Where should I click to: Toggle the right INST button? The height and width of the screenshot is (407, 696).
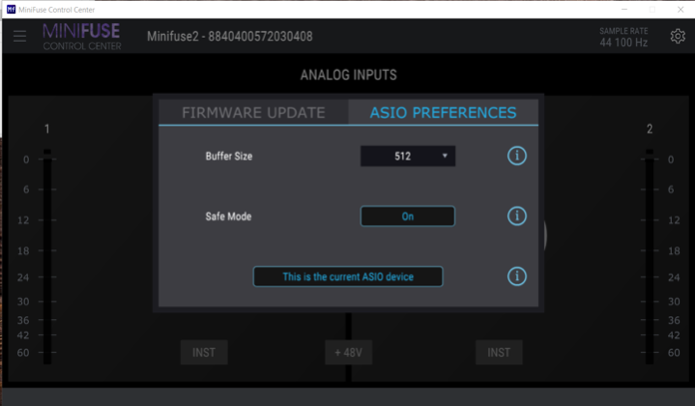pos(499,352)
